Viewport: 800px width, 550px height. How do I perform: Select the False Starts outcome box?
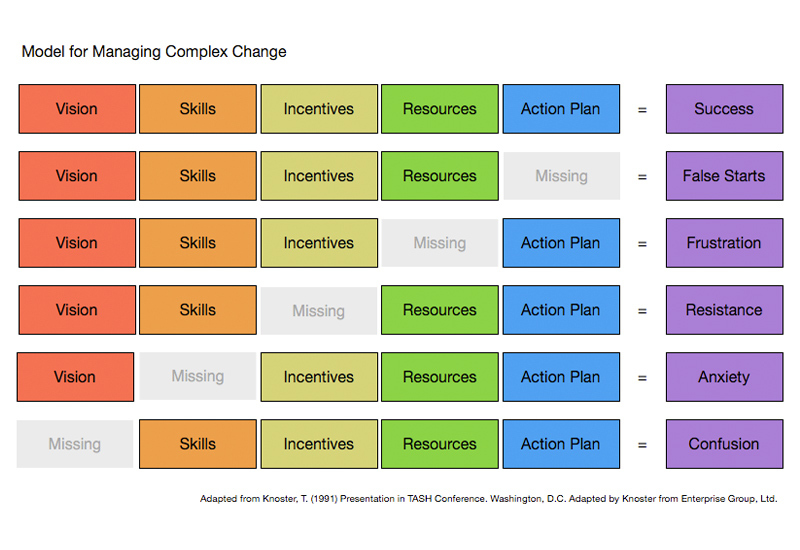click(x=724, y=176)
